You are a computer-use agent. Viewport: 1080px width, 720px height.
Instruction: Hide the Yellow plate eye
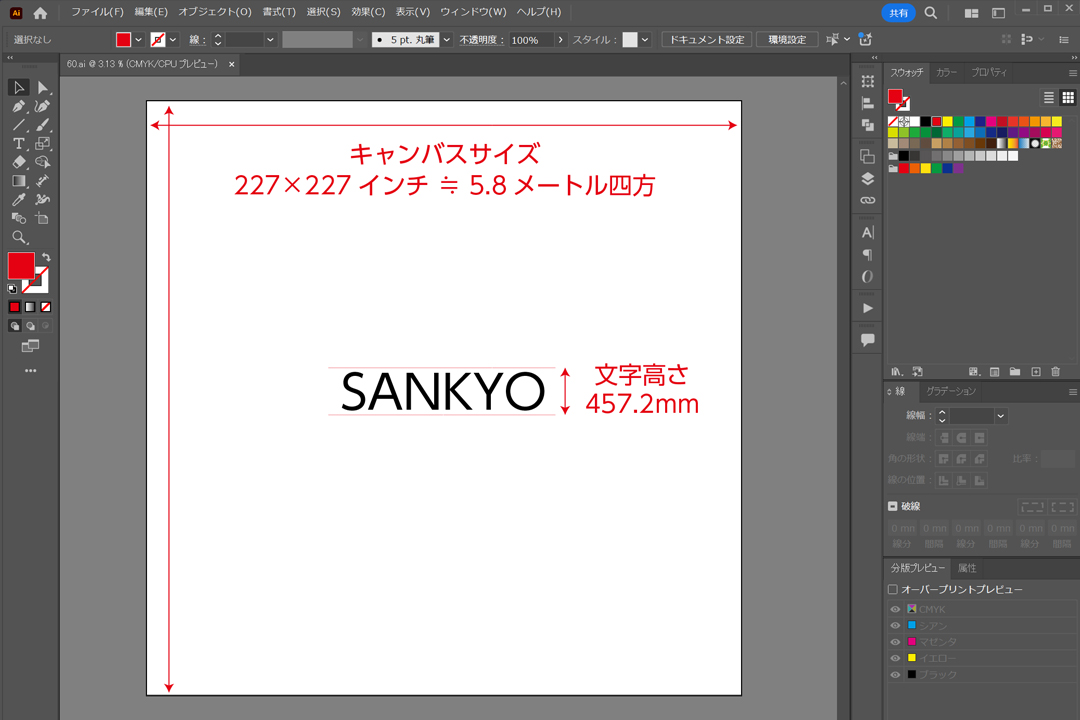coord(895,659)
